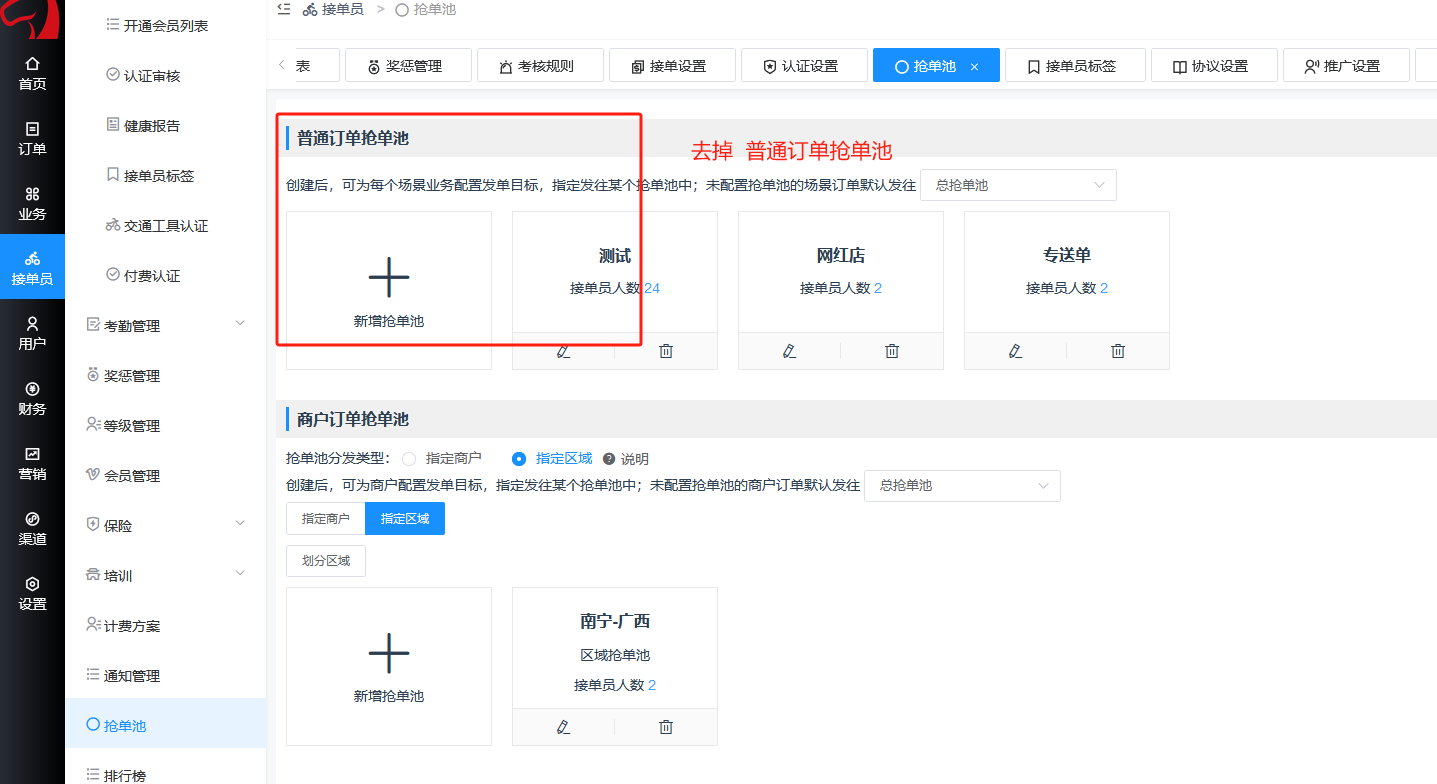Open the 设置 section
The height and width of the screenshot is (784, 1437).
(x=32, y=593)
